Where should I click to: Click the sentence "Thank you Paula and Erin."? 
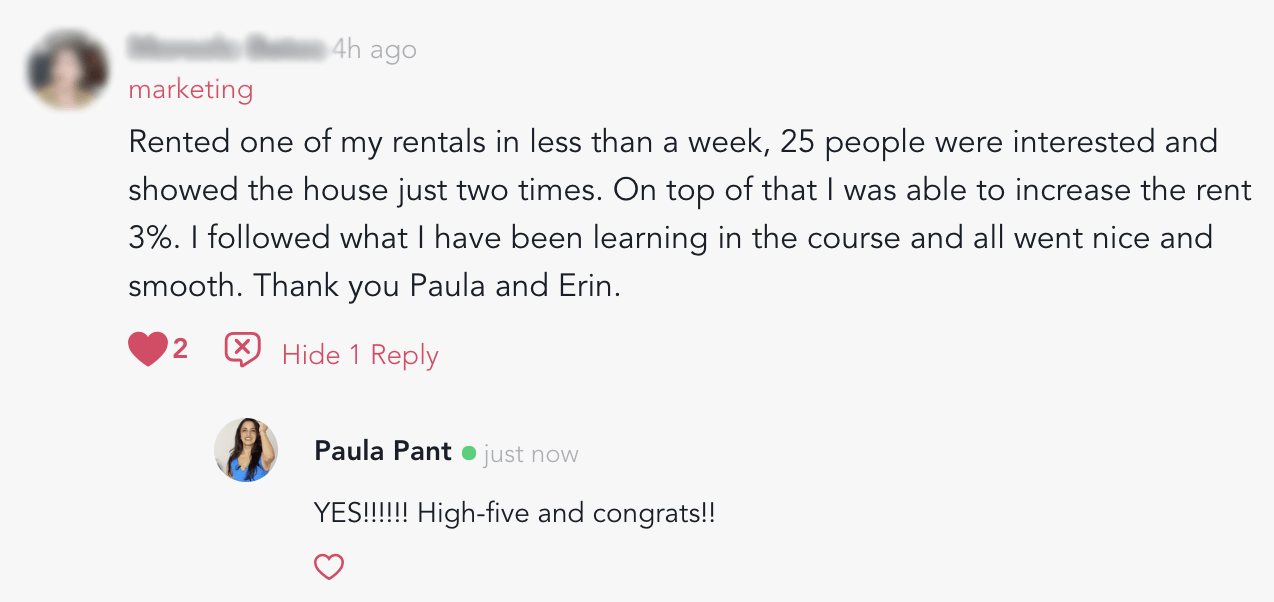point(438,287)
